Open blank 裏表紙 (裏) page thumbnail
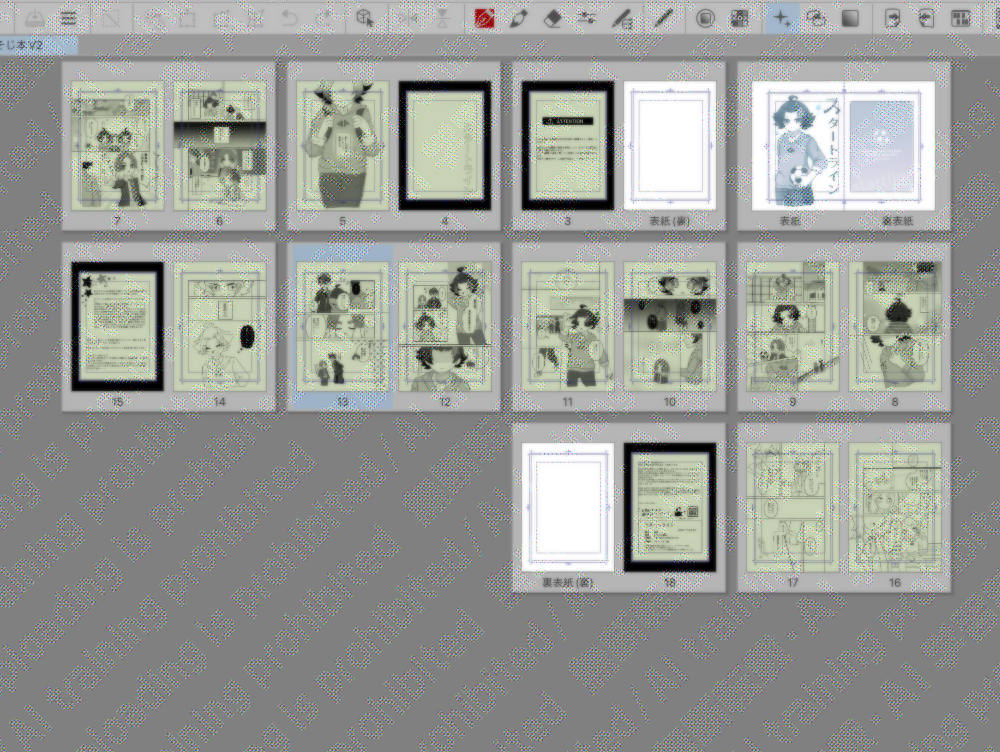 (567, 507)
